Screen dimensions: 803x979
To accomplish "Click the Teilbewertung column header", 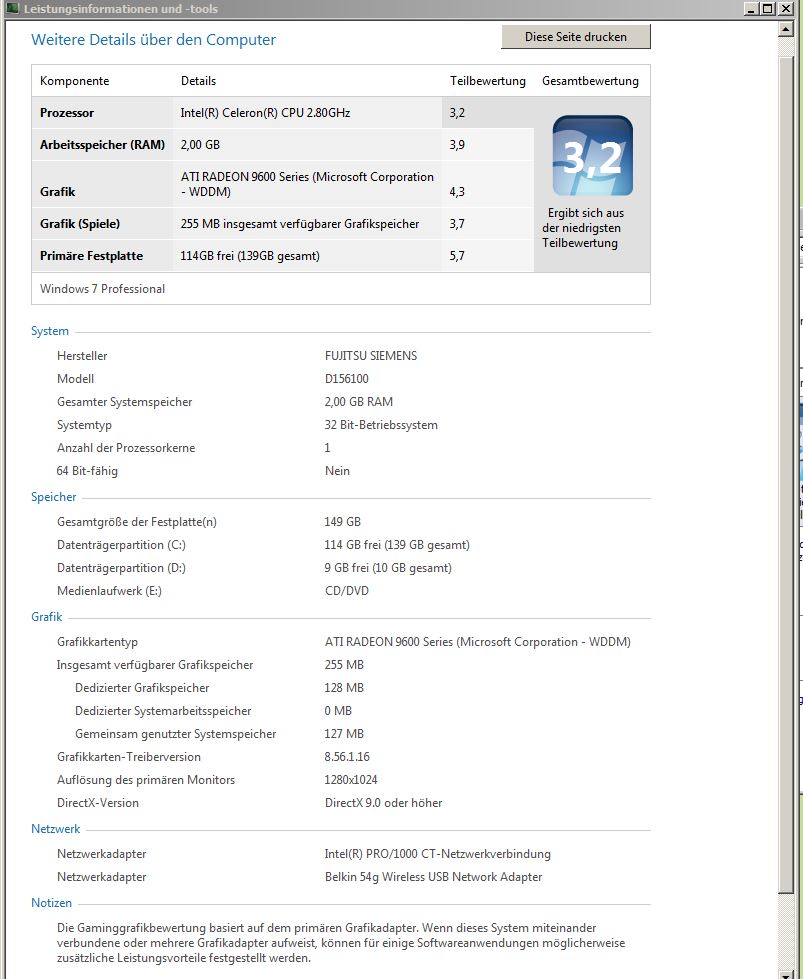I will [x=488, y=81].
